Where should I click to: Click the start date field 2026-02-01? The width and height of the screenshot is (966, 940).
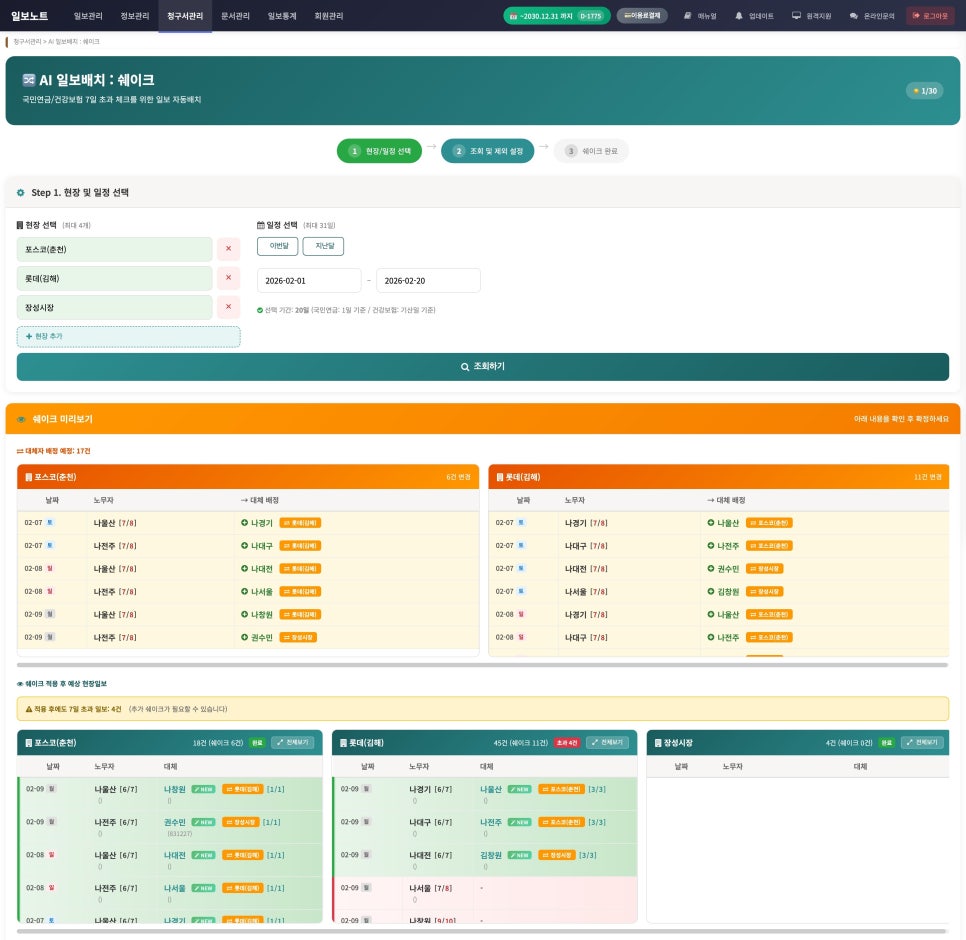[309, 281]
